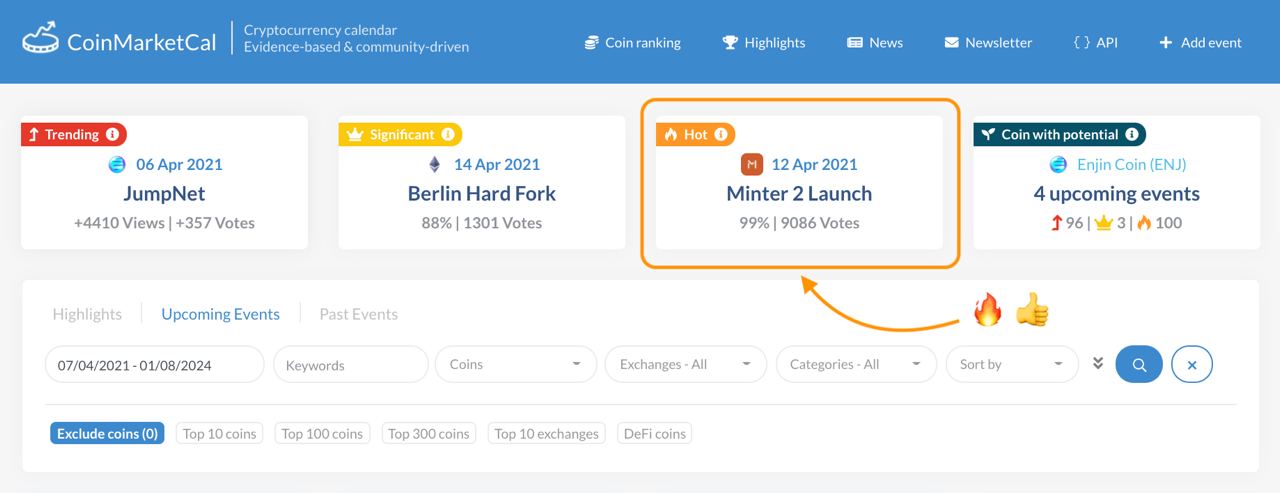The image size is (1280, 493).
Task: Open the JumpNet event
Action: click(x=164, y=193)
